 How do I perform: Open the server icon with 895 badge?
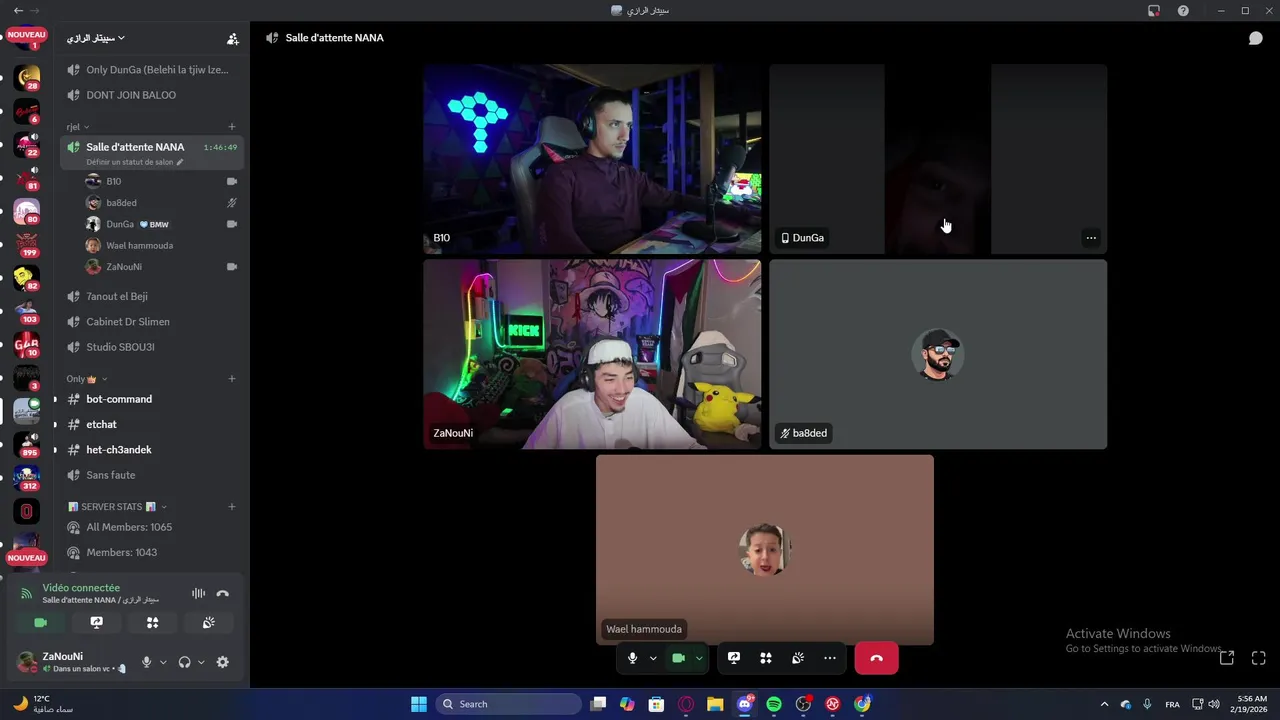[x=27, y=445]
